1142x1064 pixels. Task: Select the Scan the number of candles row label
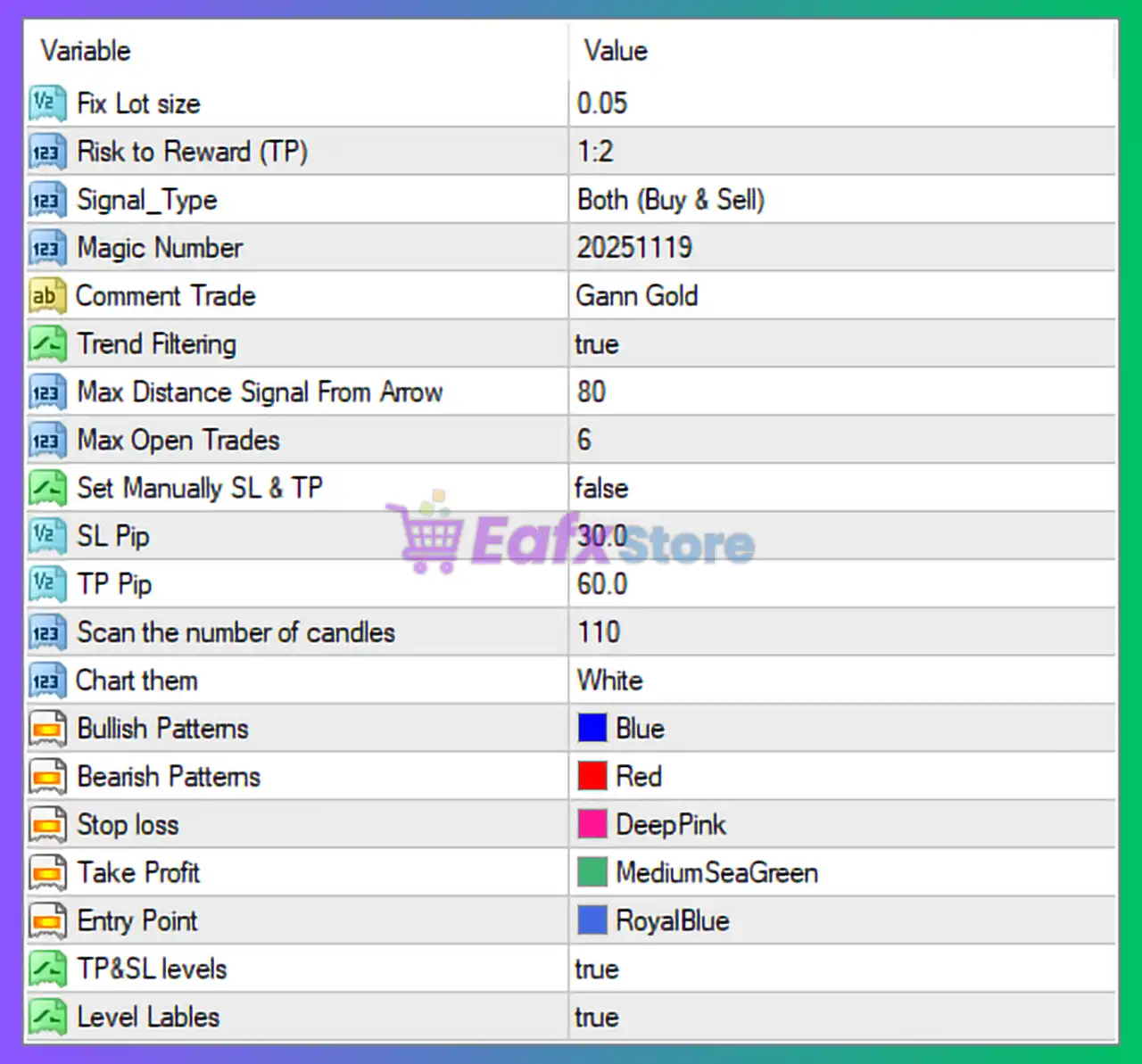(236, 632)
